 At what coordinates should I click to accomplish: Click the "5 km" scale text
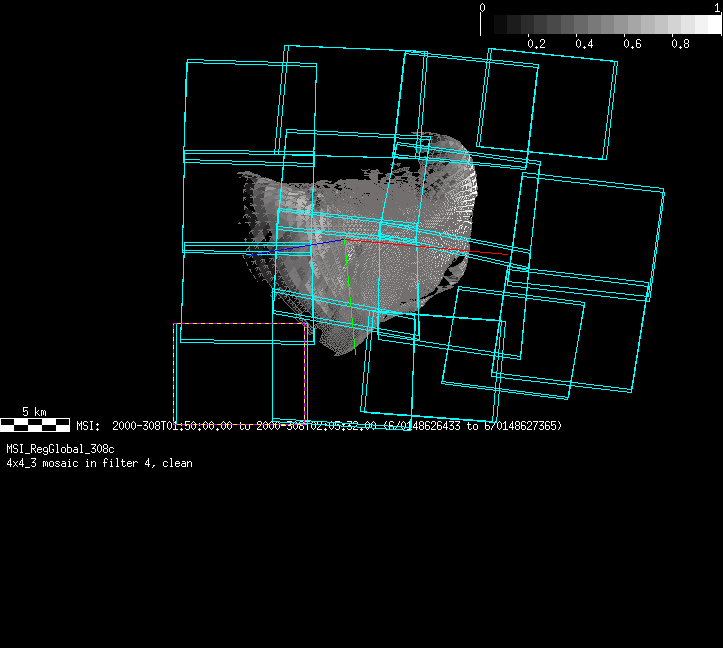pos(34,412)
